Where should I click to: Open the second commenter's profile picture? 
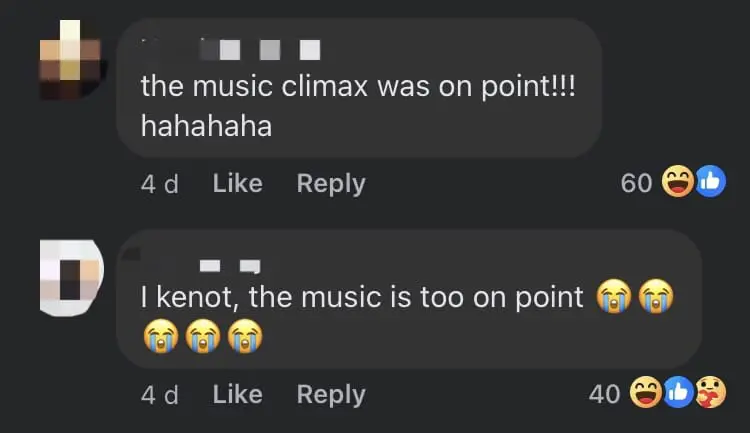[x=68, y=274]
